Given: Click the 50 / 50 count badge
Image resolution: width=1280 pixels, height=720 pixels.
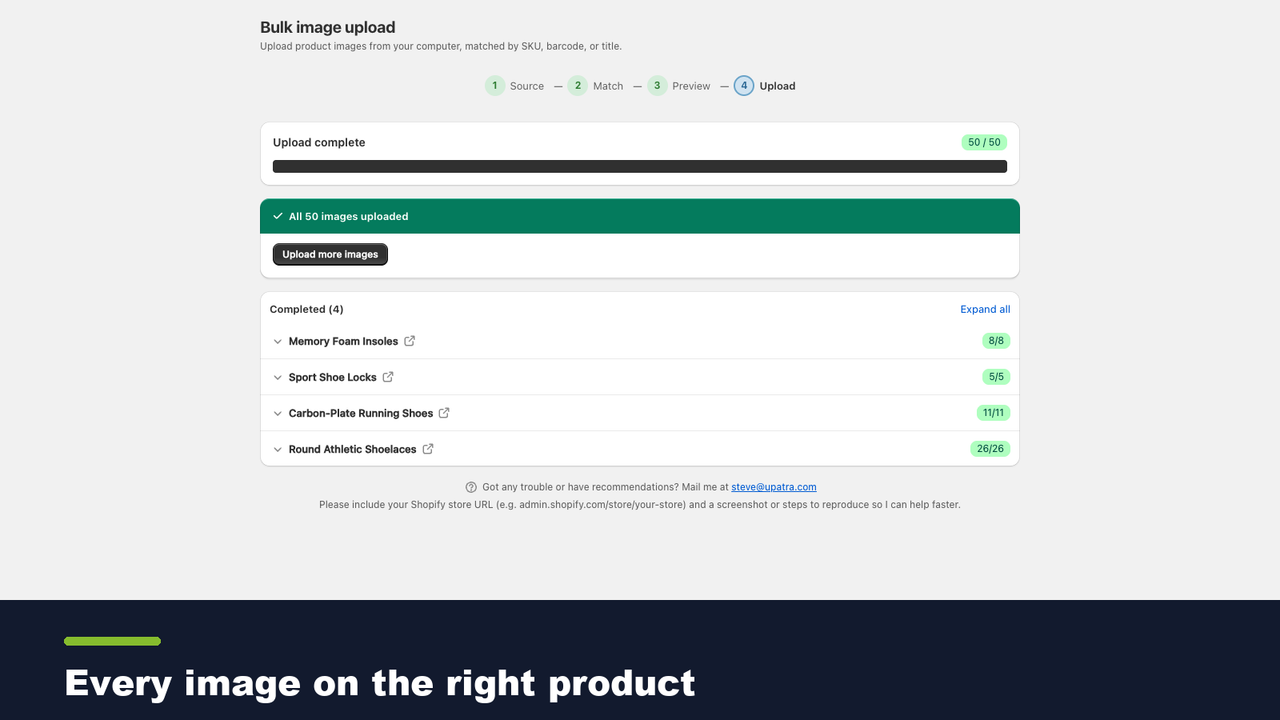Looking at the screenshot, I should pos(984,142).
